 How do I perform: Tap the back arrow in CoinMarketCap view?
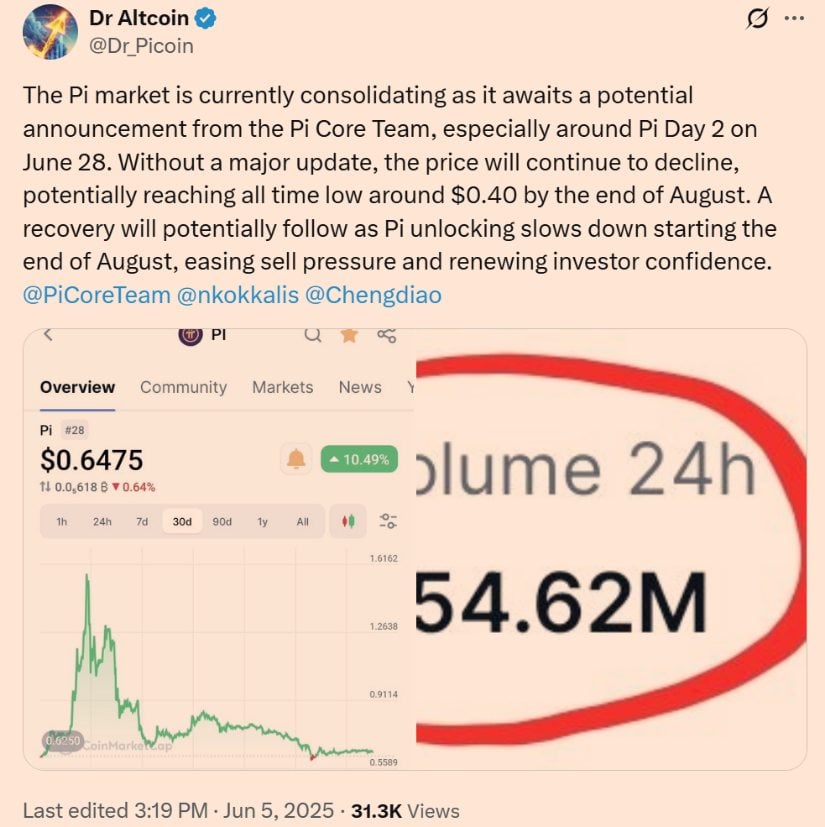point(48,334)
